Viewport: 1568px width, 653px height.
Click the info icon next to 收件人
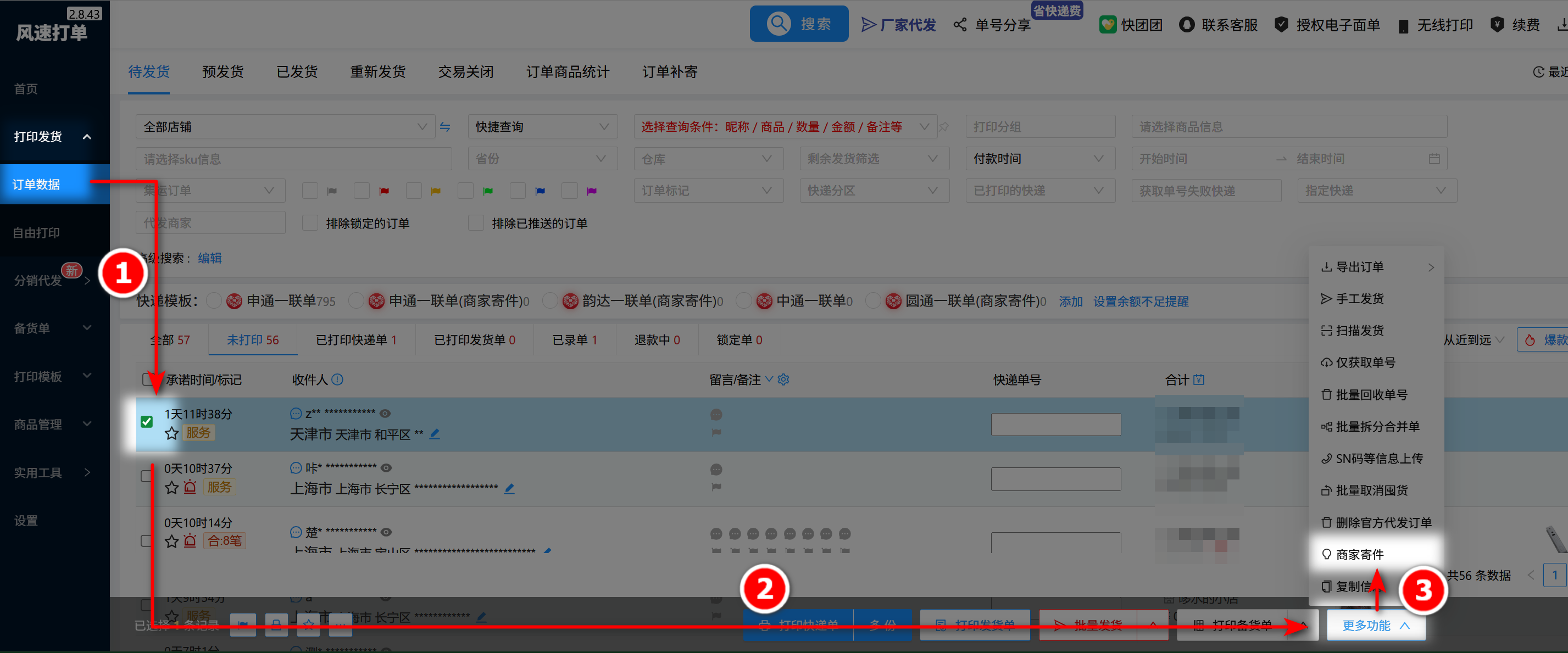tap(337, 379)
